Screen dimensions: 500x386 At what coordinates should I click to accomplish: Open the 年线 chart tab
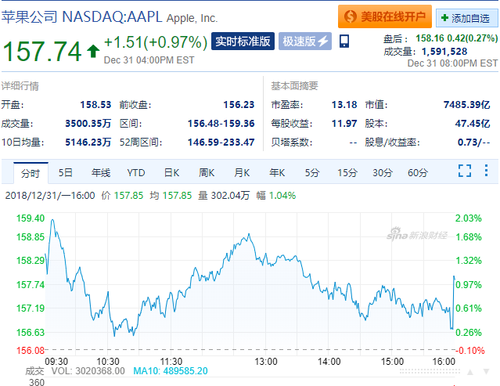coord(101,173)
